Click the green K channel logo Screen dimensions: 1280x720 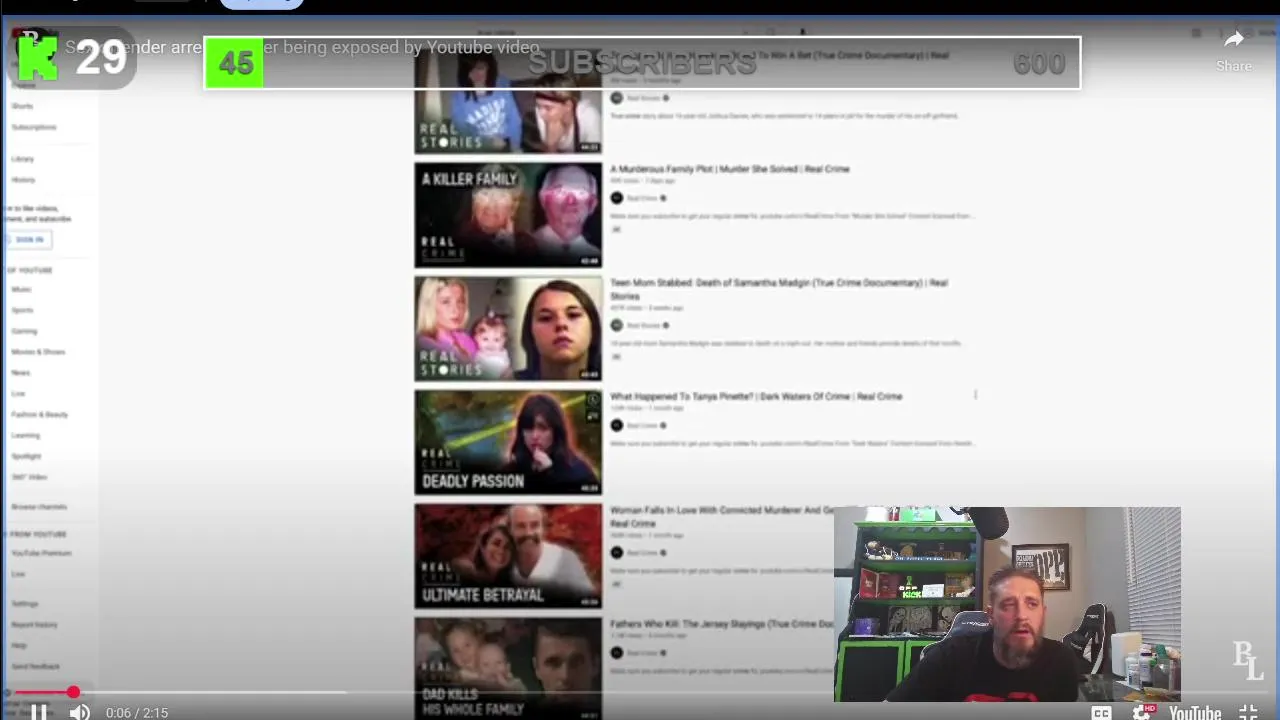38,57
